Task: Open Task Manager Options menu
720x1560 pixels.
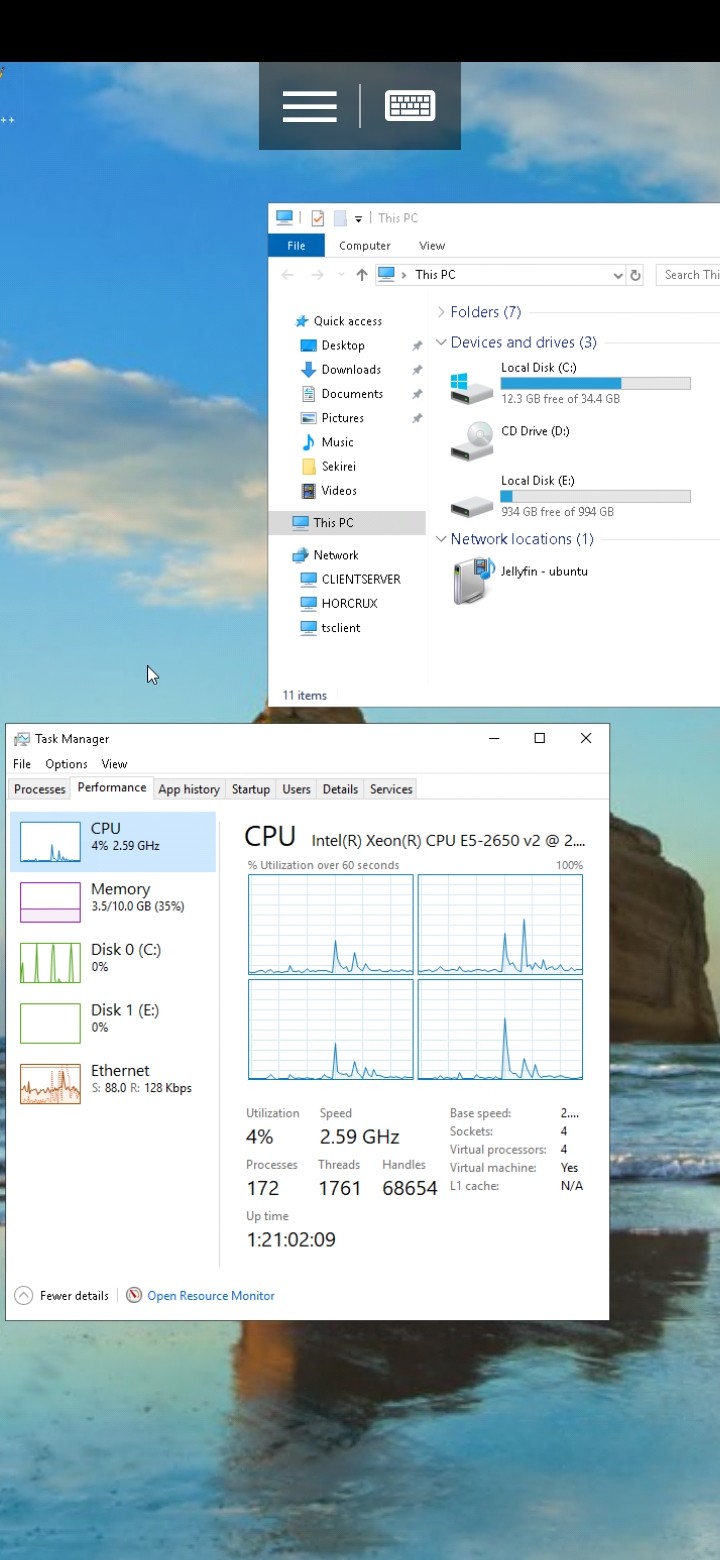Action: 66,764
